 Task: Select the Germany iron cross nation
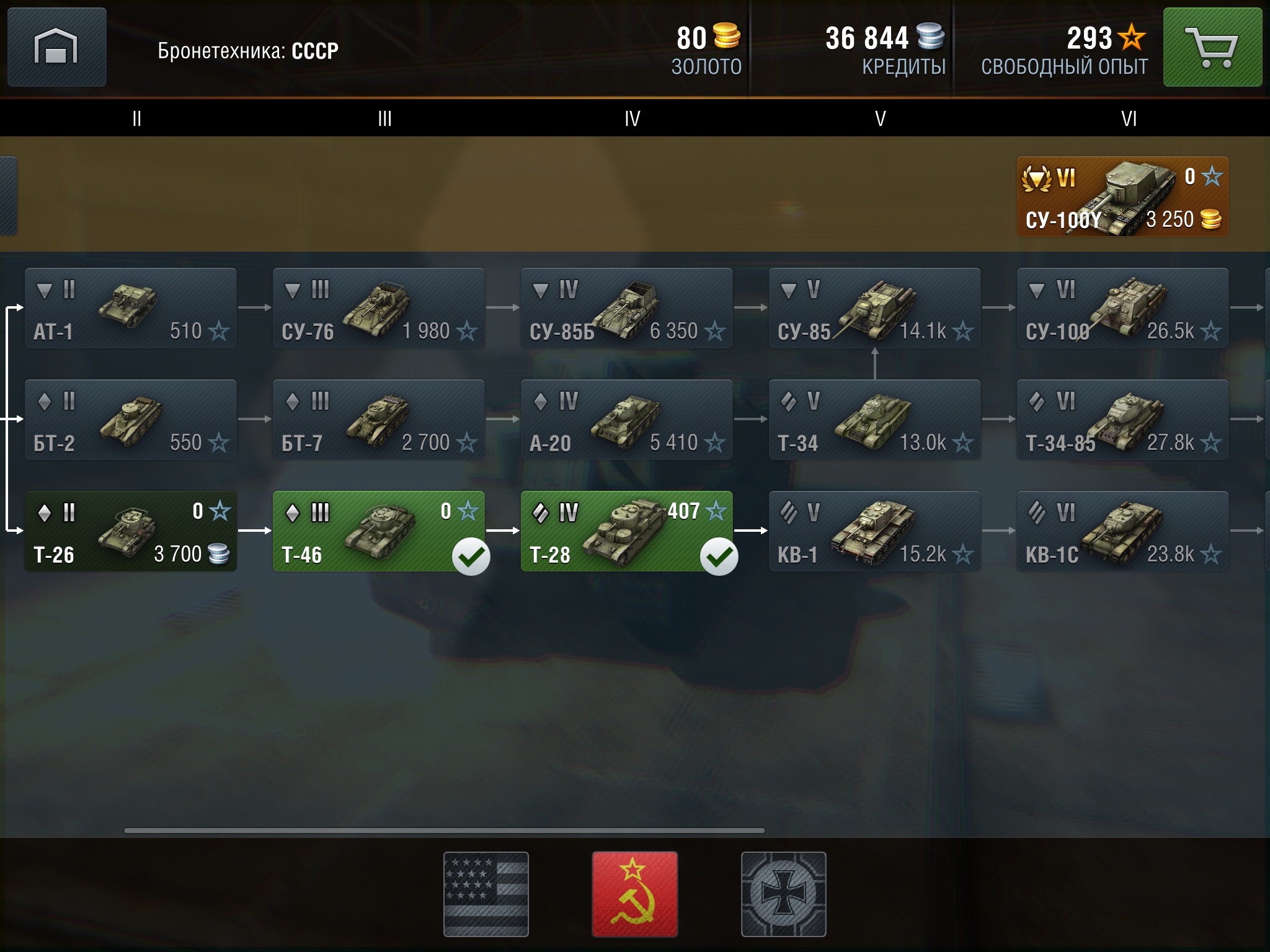click(x=784, y=894)
